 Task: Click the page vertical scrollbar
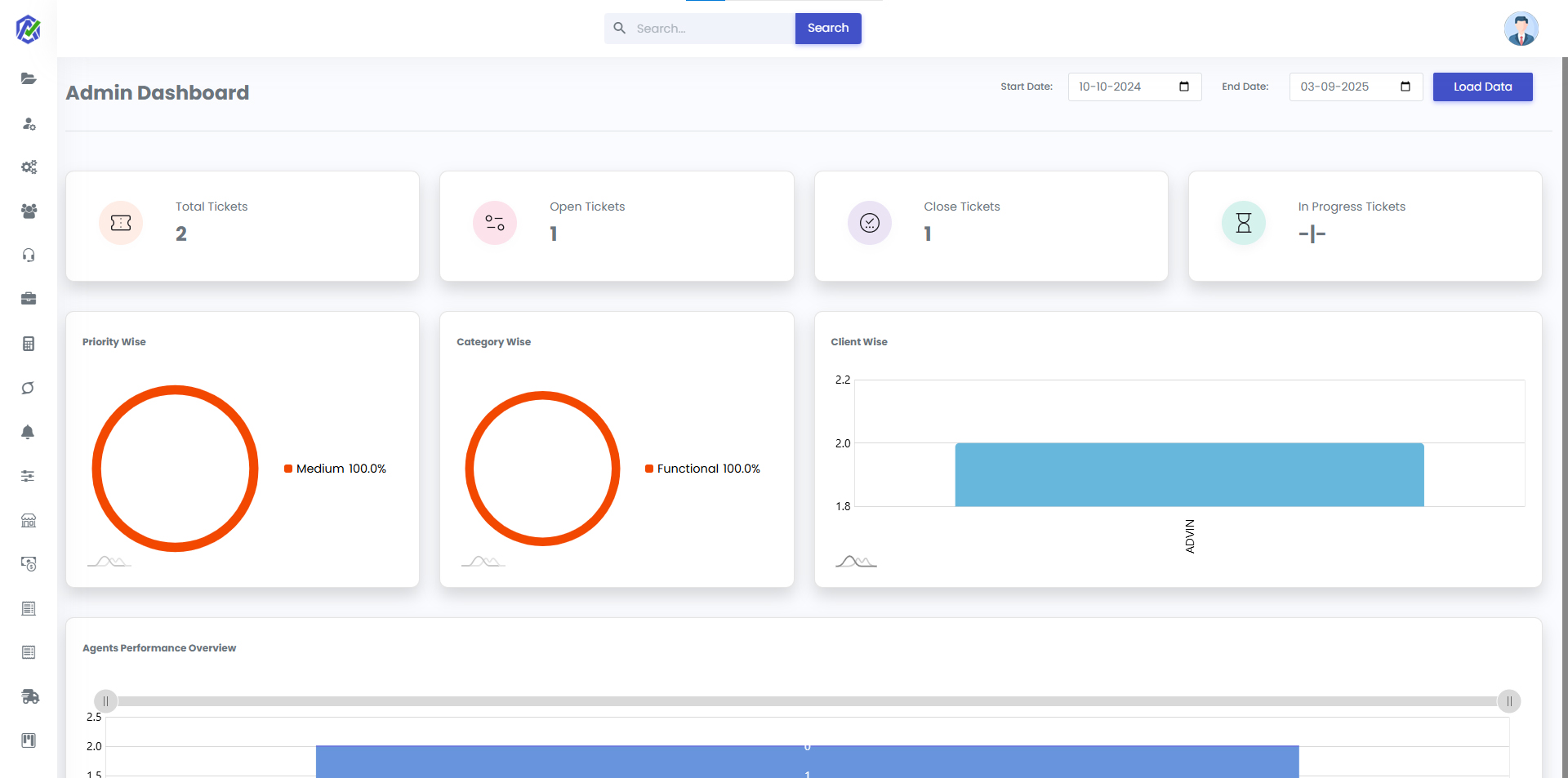click(1564, 416)
